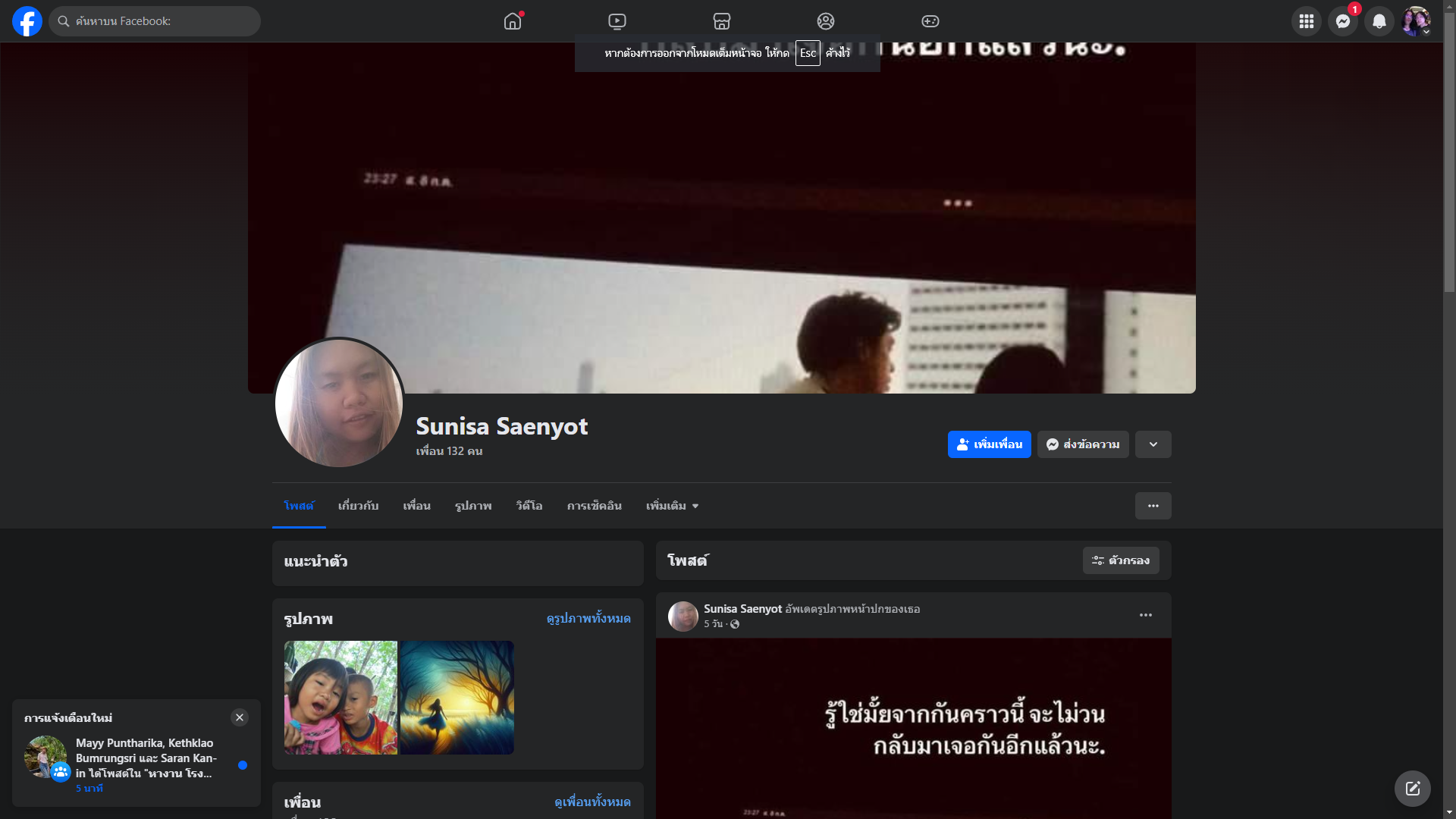The image size is (1456, 819).
Task: Open the Groups icon in top bar
Action: pyautogui.click(x=825, y=21)
